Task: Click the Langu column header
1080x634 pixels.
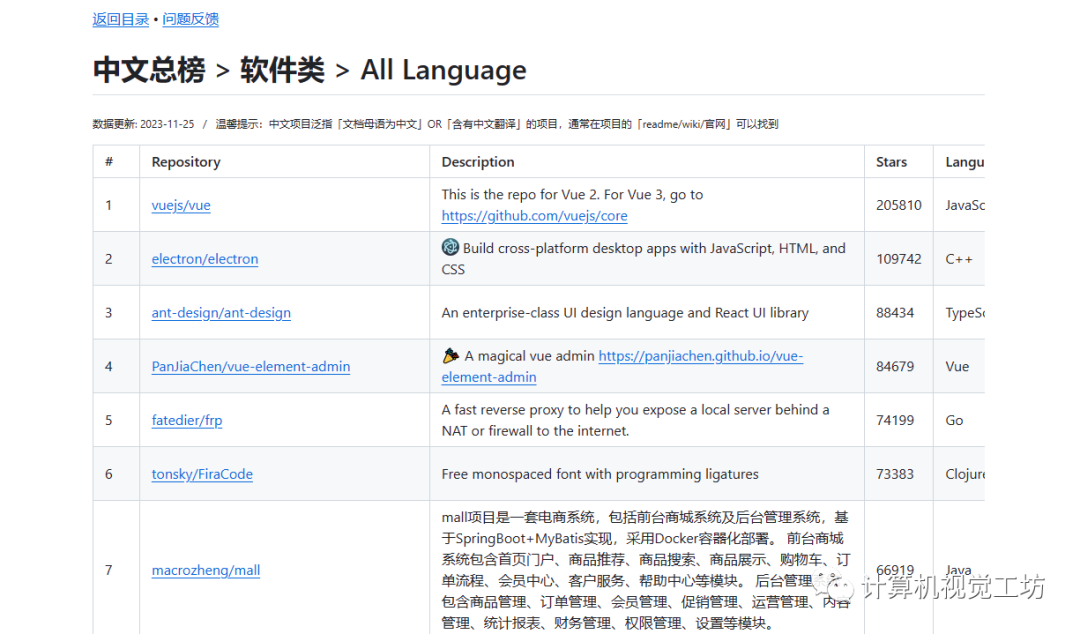Action: (x=964, y=162)
